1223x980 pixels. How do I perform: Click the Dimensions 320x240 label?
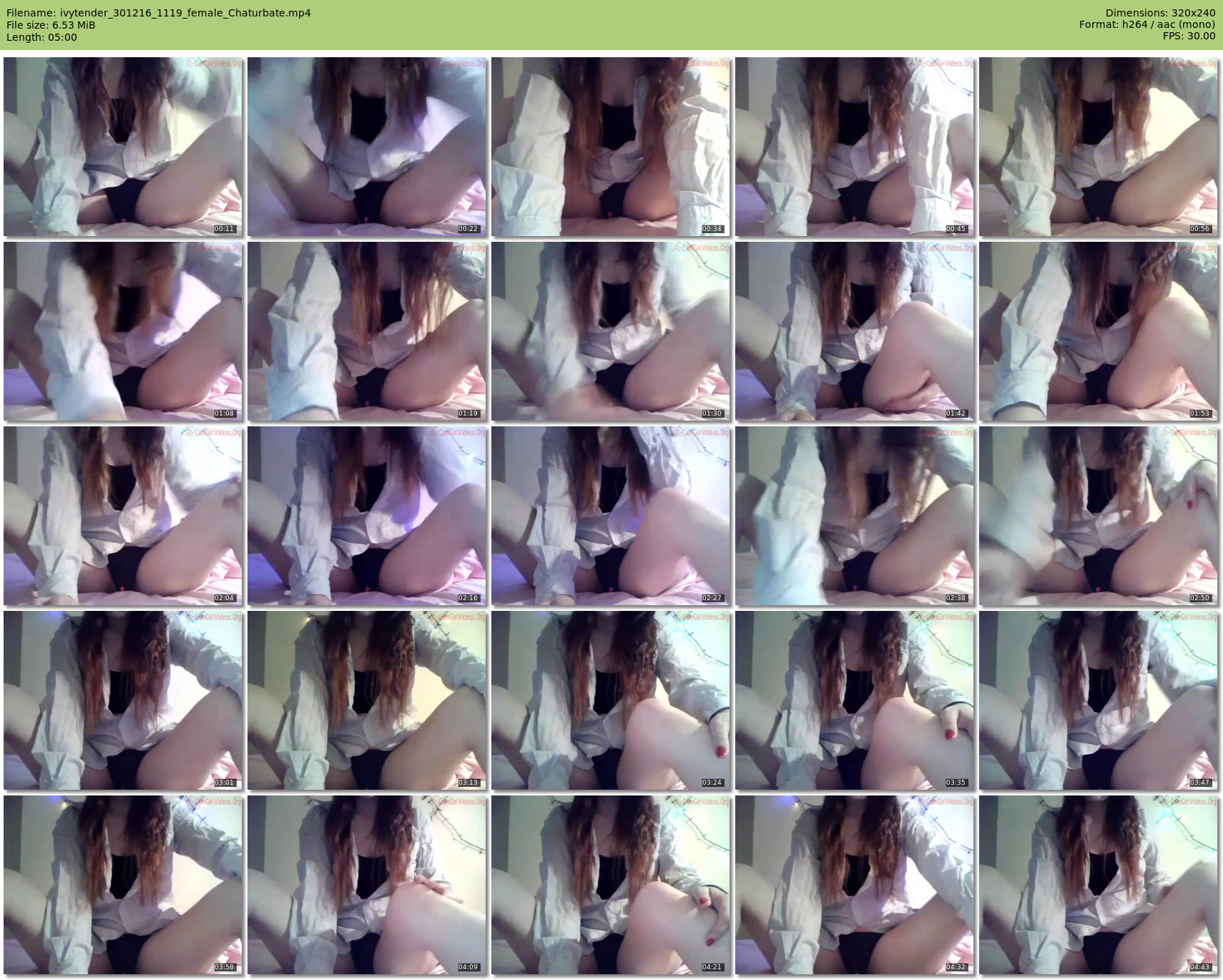point(1160,13)
